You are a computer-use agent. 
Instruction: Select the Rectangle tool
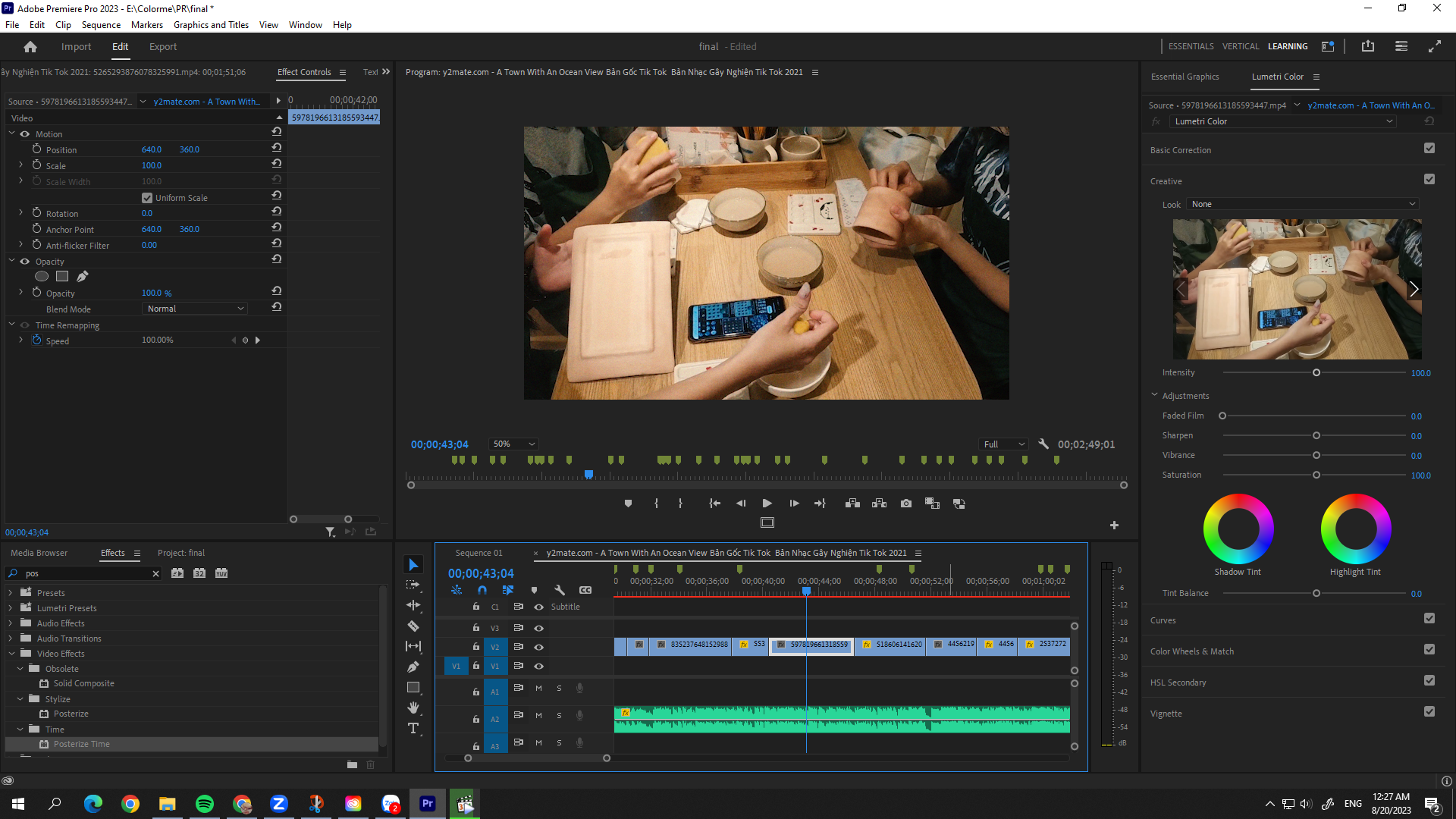point(413,687)
